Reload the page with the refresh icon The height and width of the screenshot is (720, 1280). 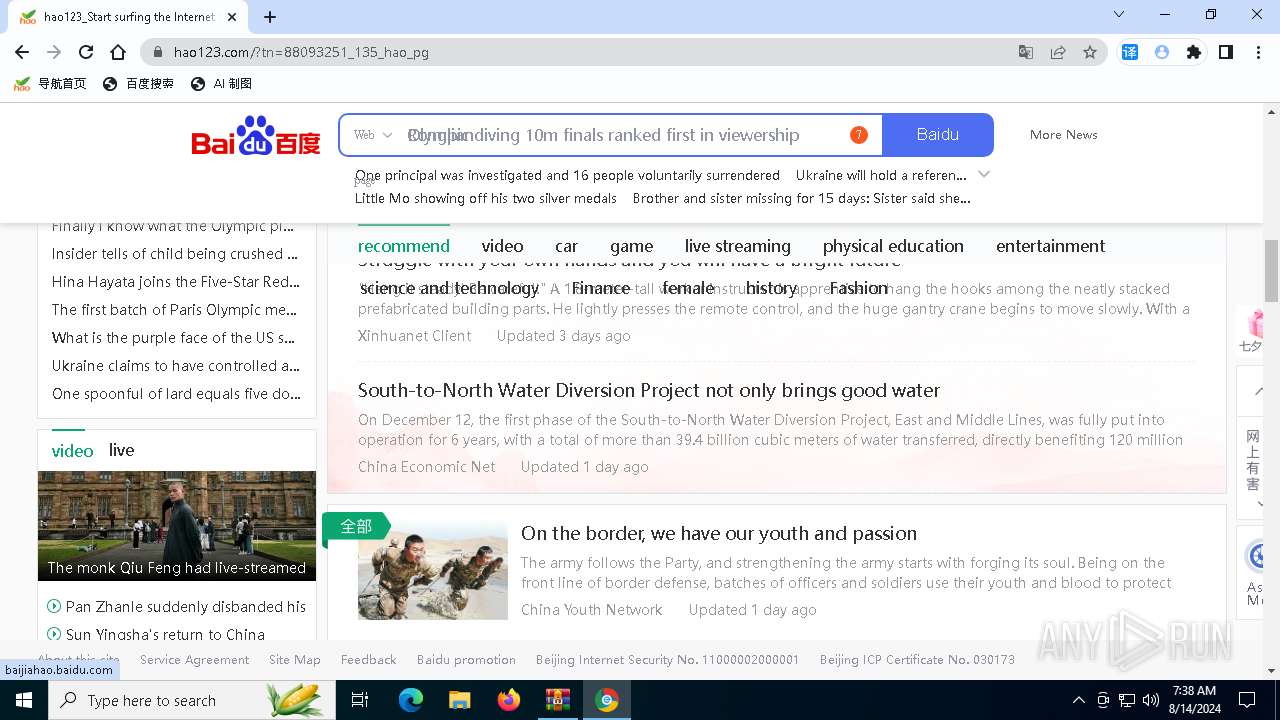[x=86, y=52]
